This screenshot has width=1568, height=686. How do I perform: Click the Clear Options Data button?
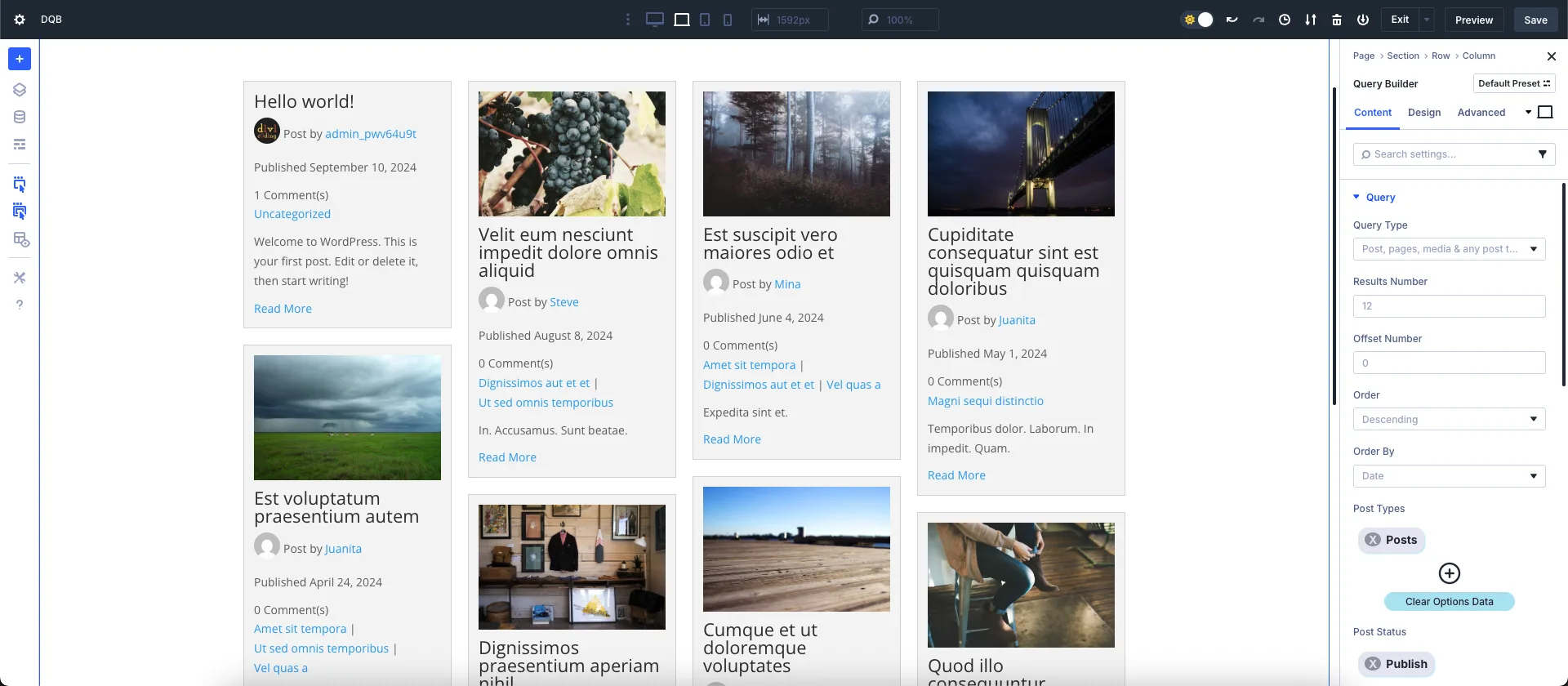tap(1449, 602)
